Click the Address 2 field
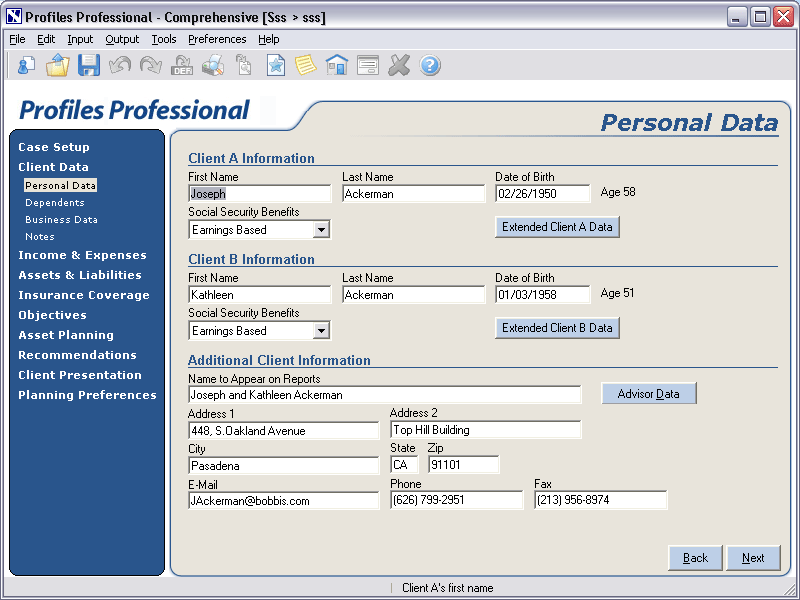This screenshot has width=800, height=600. [486, 430]
